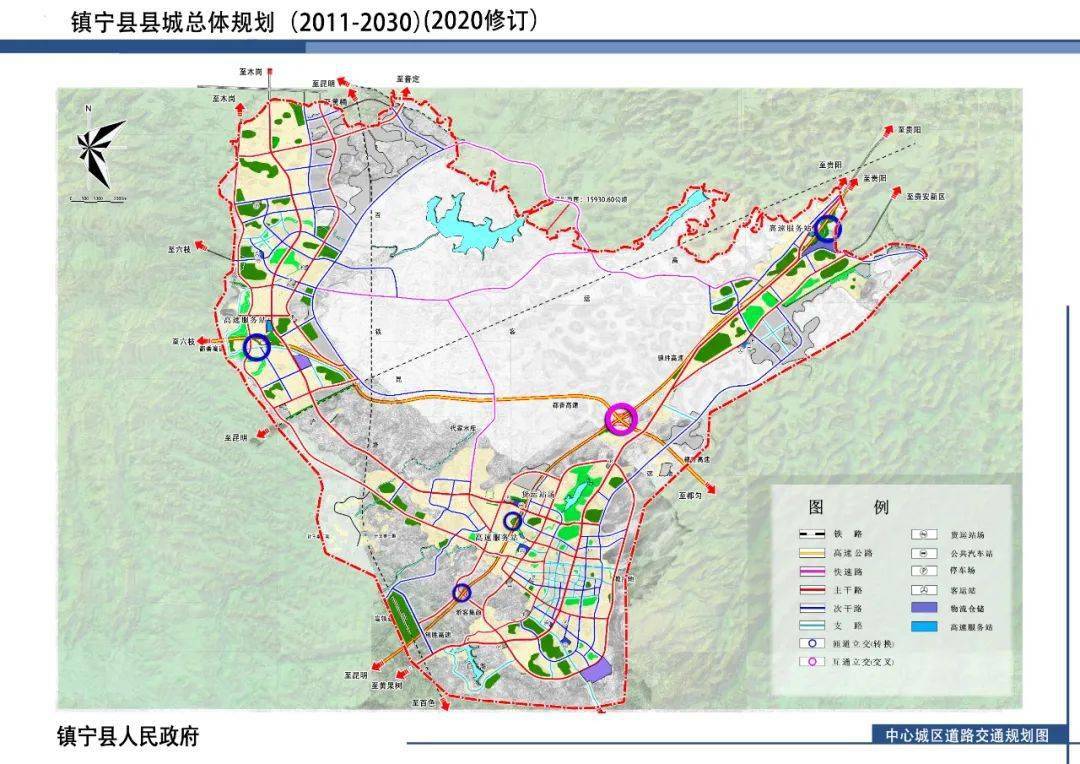Click the 铁路 legend label

tap(847, 534)
